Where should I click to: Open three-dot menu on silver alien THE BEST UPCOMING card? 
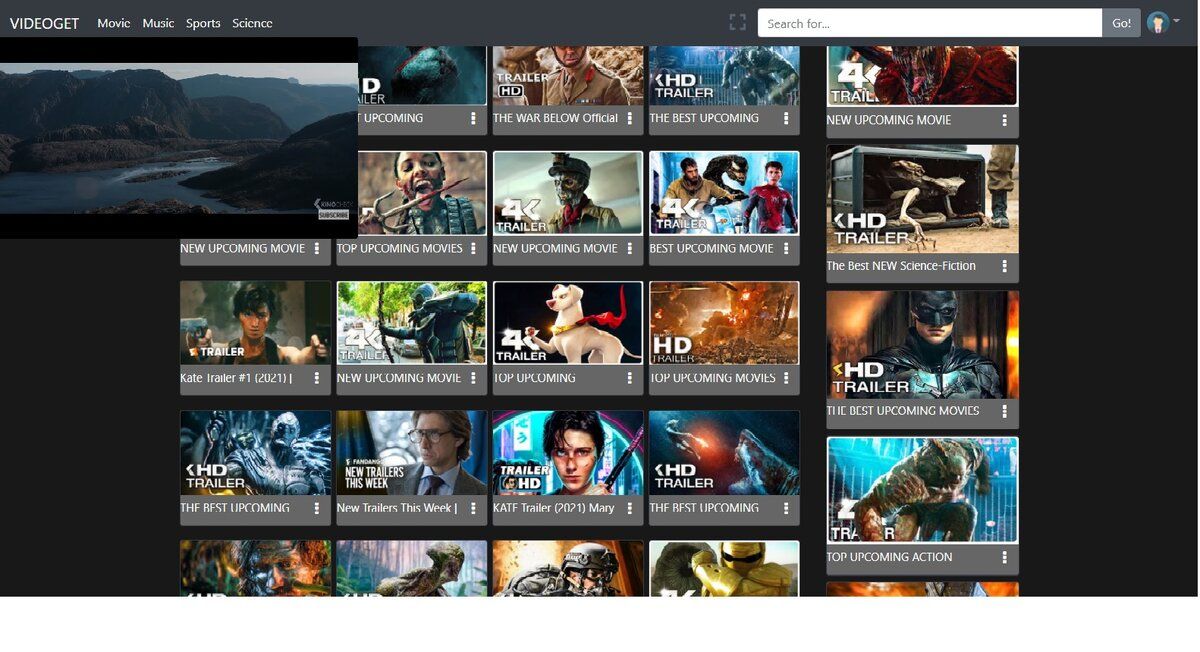(x=317, y=508)
